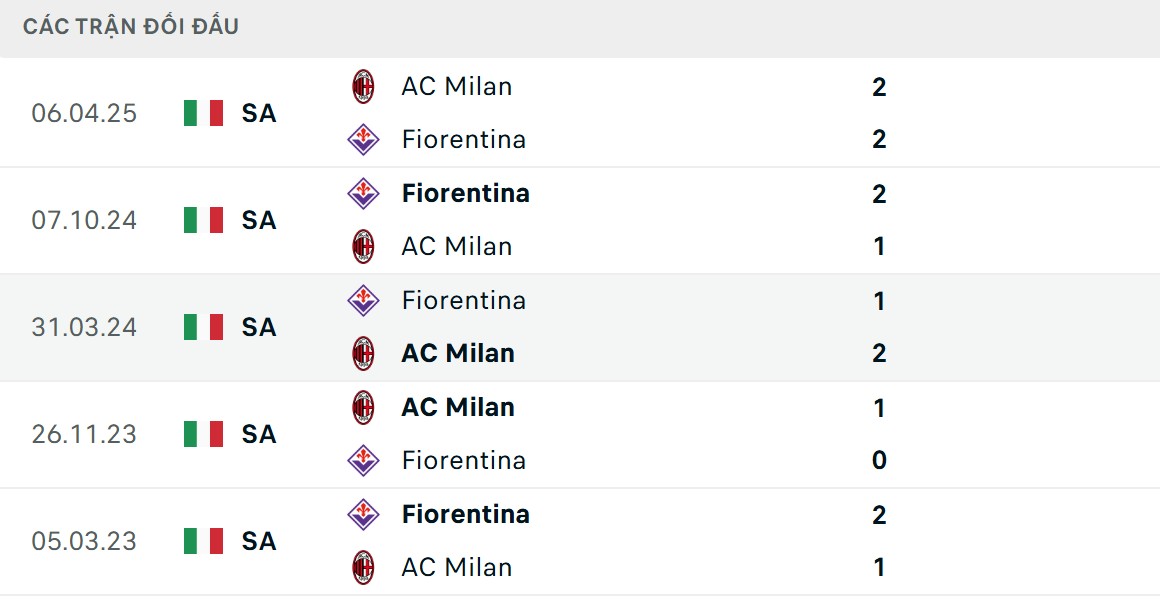
Task: Click SA league label for 26.11.23
Action: click(258, 434)
